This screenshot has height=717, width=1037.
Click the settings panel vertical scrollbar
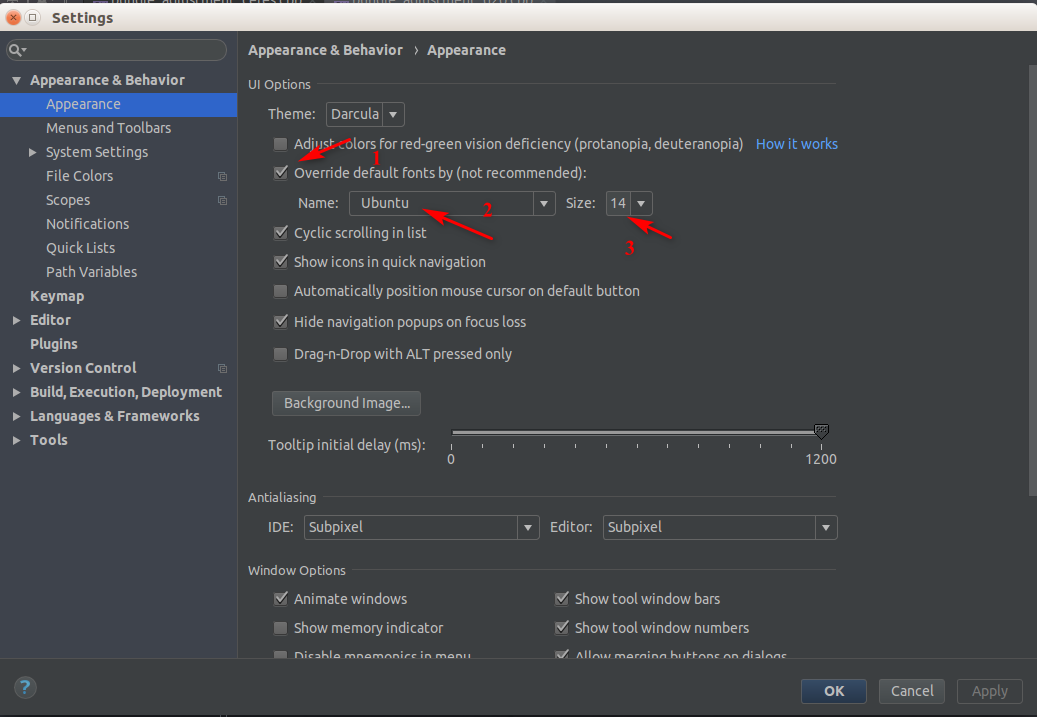pyautogui.click(x=1032, y=280)
